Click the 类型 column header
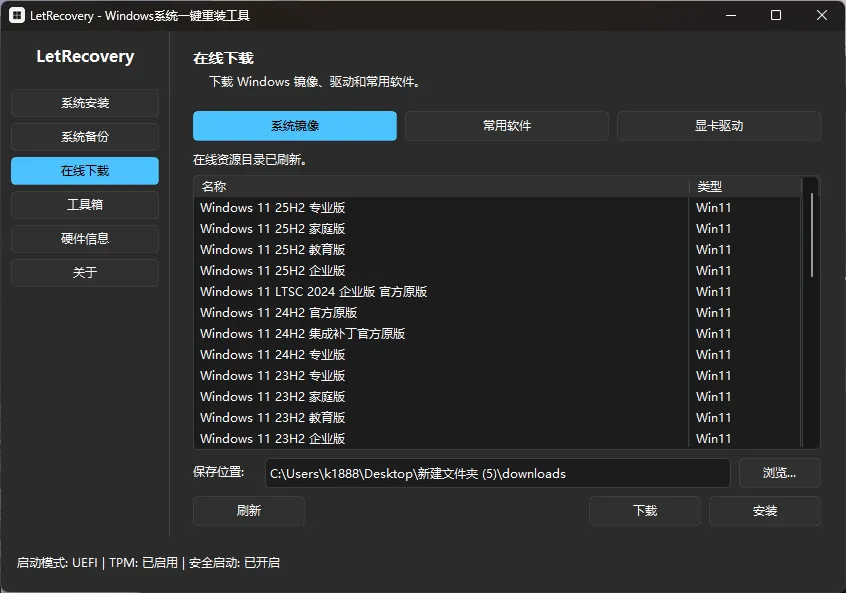Screen dimensions: 846x593 (x=745, y=187)
